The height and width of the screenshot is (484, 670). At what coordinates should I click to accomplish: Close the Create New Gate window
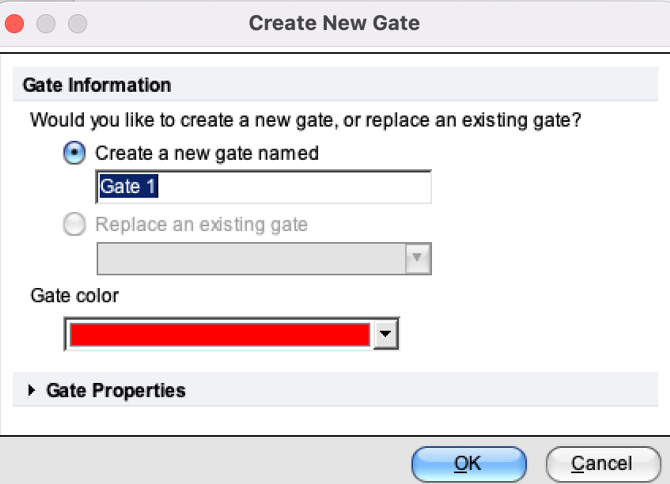point(19,22)
